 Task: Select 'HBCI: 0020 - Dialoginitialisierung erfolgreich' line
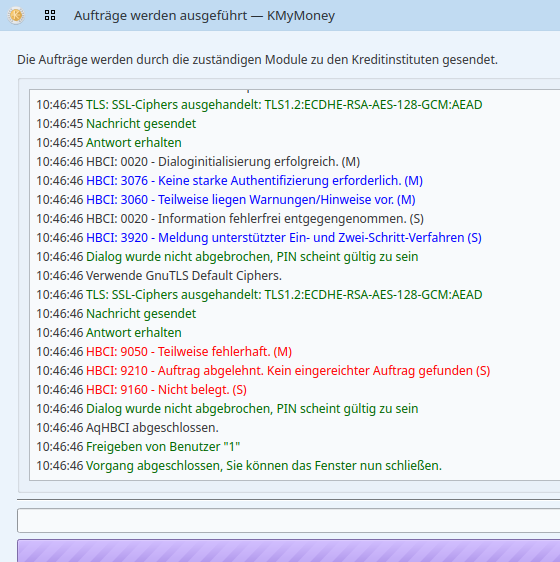pyautogui.click(x=198, y=162)
